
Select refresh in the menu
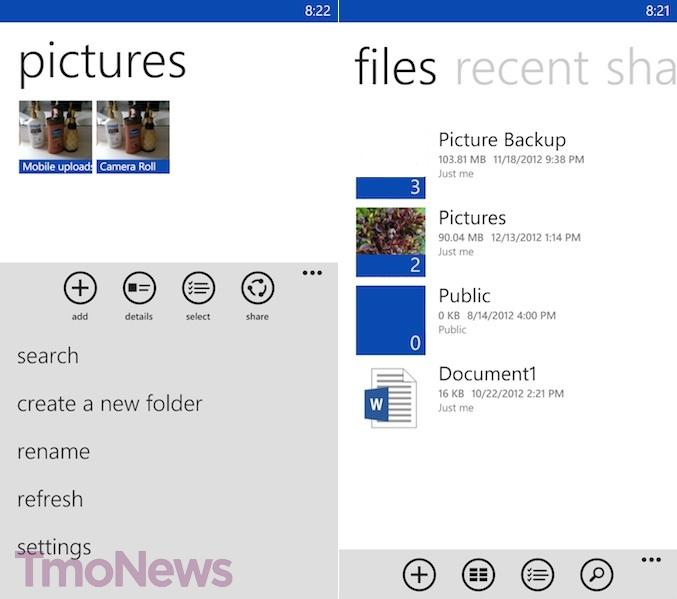[x=50, y=499]
